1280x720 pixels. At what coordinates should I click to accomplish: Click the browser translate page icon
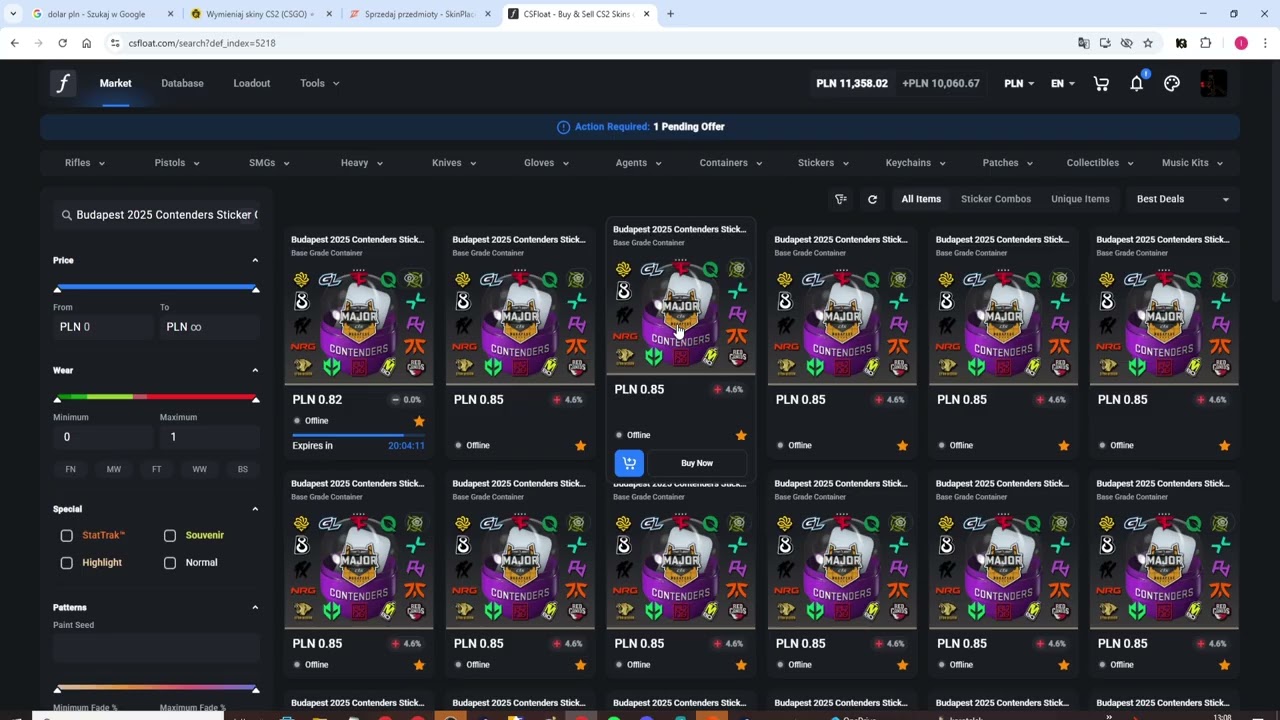coord(1084,43)
